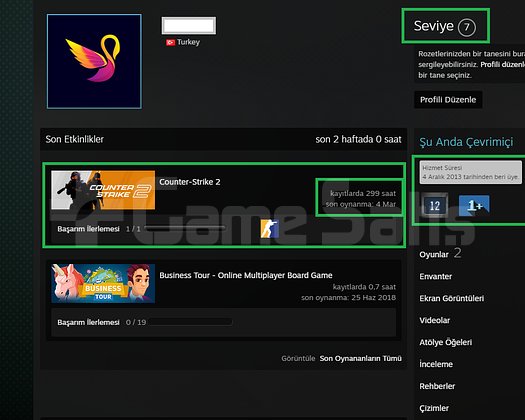Click the '1 / 1' achievement count
The image size is (525, 420).
point(133,229)
